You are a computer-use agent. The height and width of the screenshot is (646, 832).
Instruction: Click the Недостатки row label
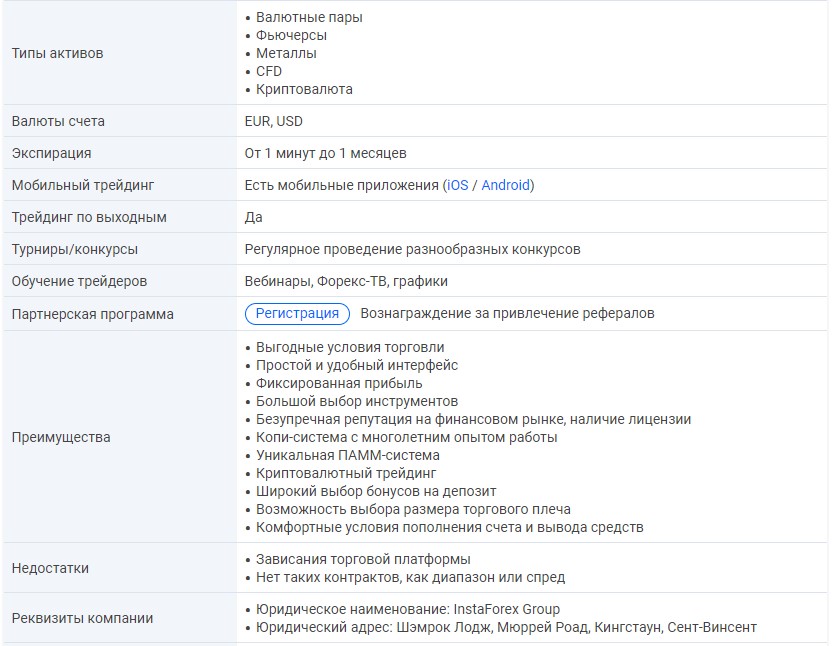tap(50, 568)
